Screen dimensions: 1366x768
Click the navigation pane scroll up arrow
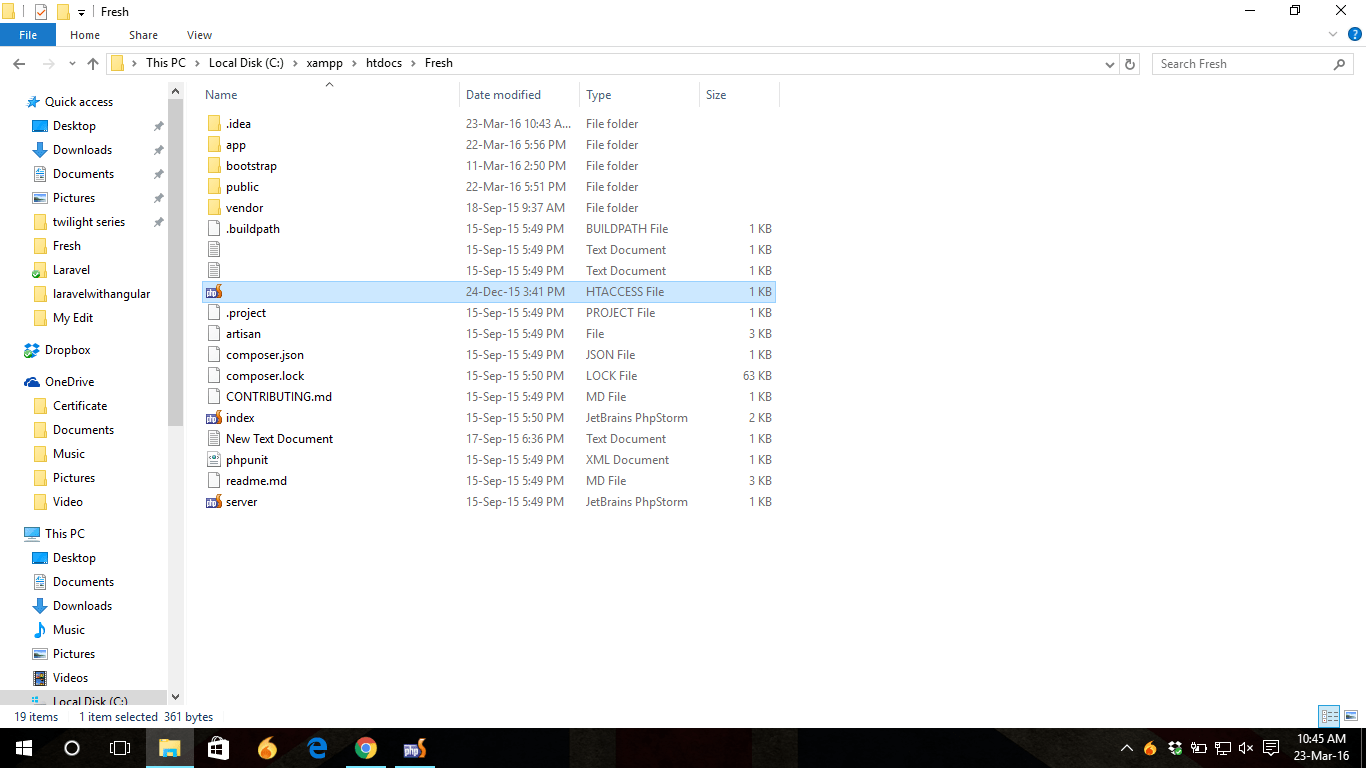coord(176,91)
